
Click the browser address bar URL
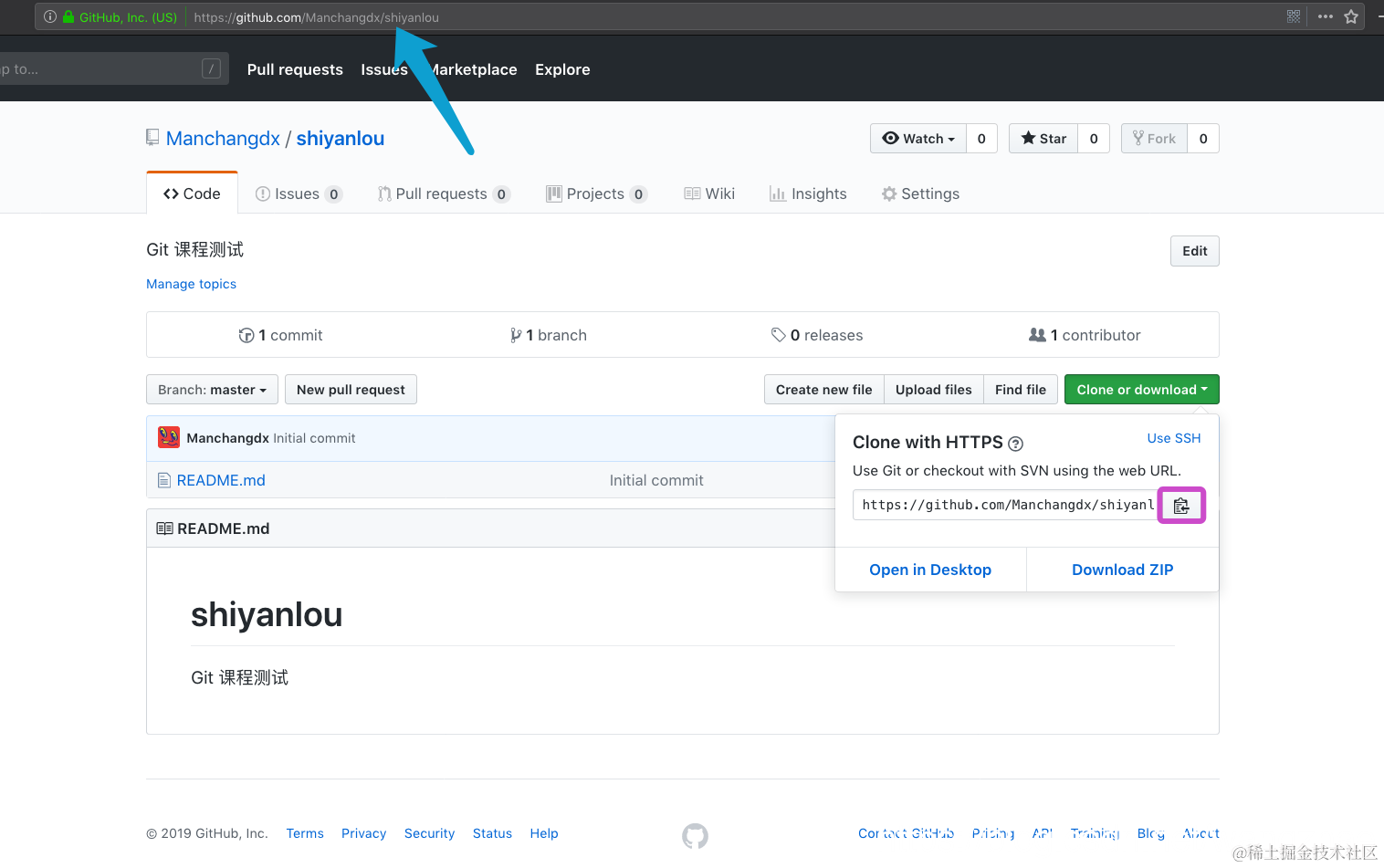(316, 17)
